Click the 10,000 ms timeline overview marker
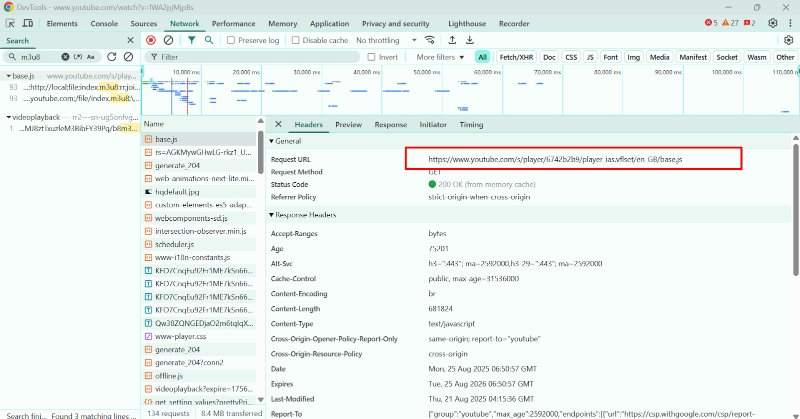This screenshot has height=419, width=800. click(x=186, y=72)
